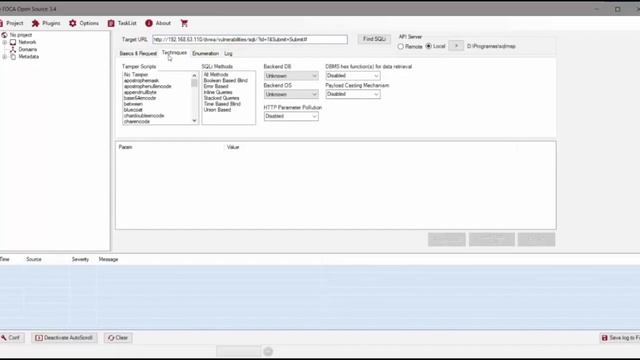Select between tamper script
The width and height of the screenshot is (640, 360).
click(x=133, y=104)
